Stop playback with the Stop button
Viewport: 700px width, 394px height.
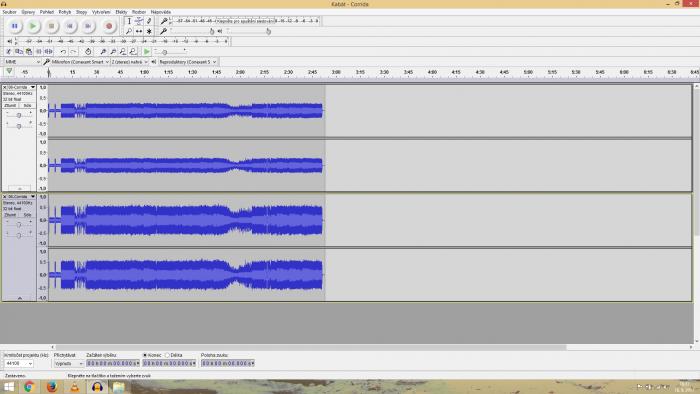click(x=51, y=26)
